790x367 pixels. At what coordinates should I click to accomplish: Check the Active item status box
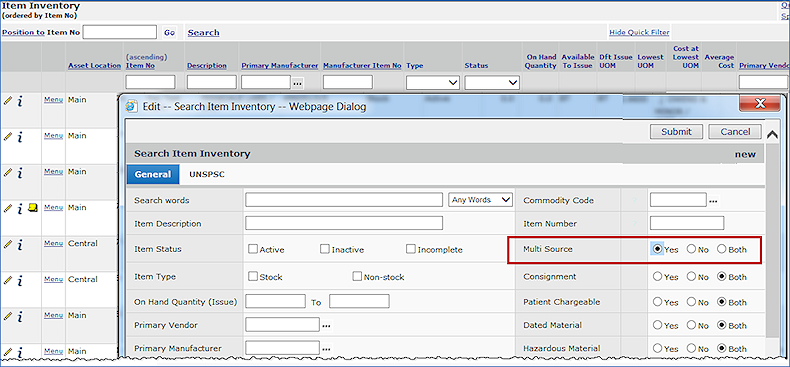pos(253,249)
